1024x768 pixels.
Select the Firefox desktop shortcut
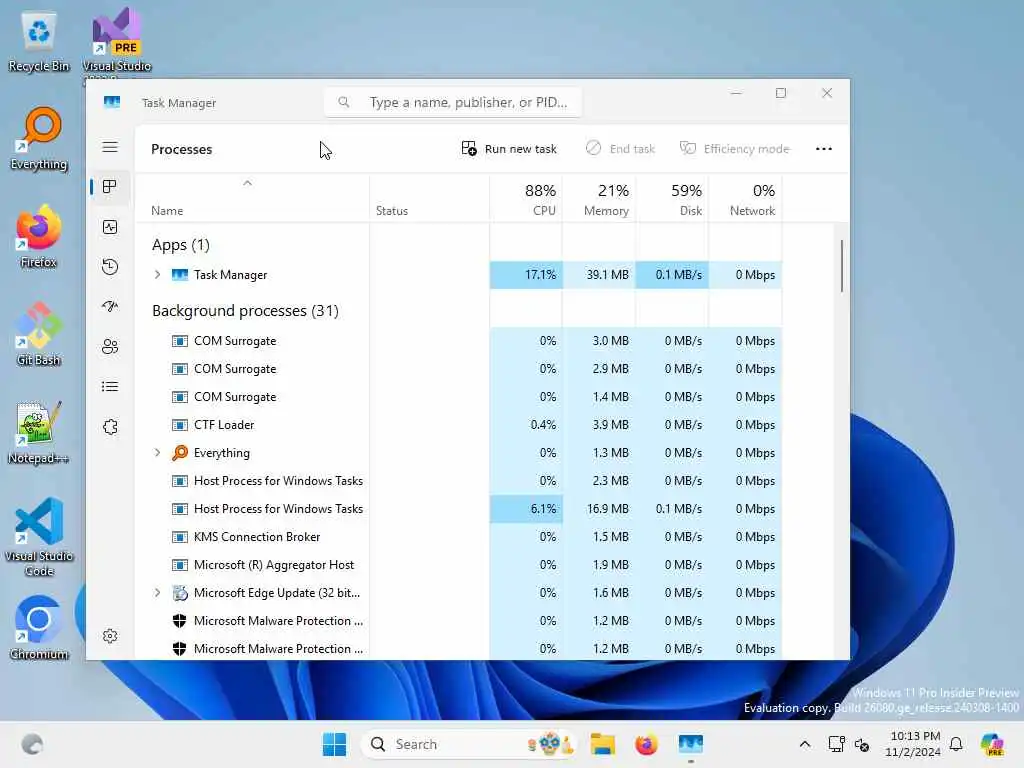point(39,236)
